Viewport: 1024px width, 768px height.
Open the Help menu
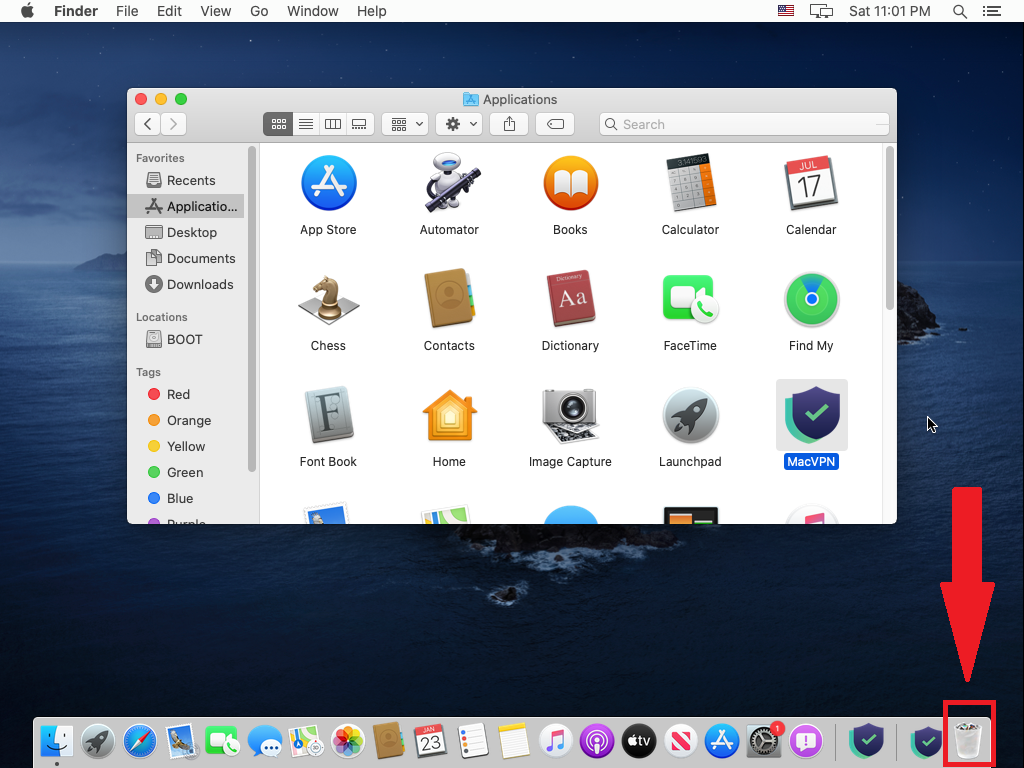click(372, 11)
